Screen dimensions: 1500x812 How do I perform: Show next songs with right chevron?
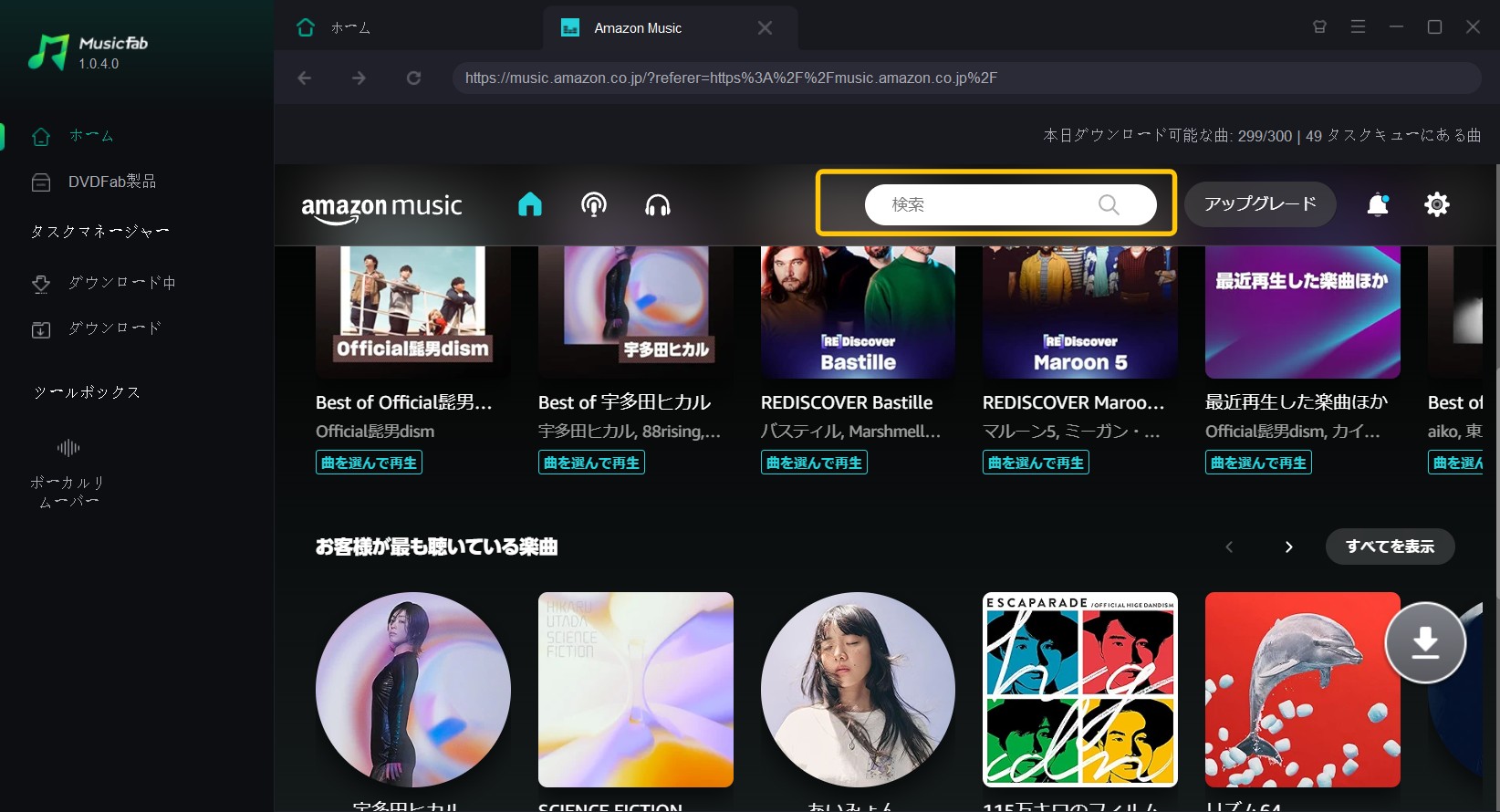click(x=1288, y=547)
